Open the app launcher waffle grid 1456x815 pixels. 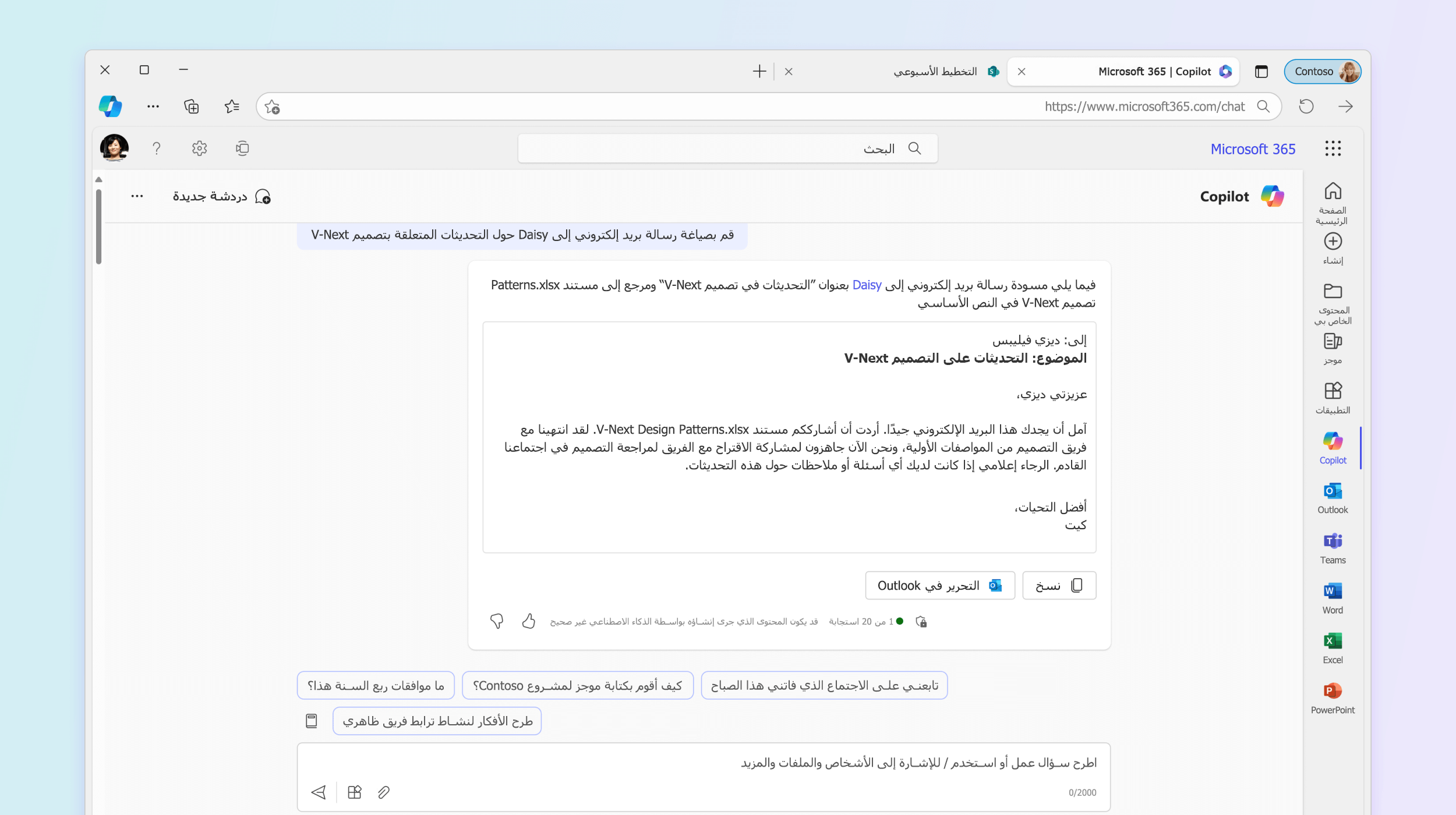point(1333,148)
